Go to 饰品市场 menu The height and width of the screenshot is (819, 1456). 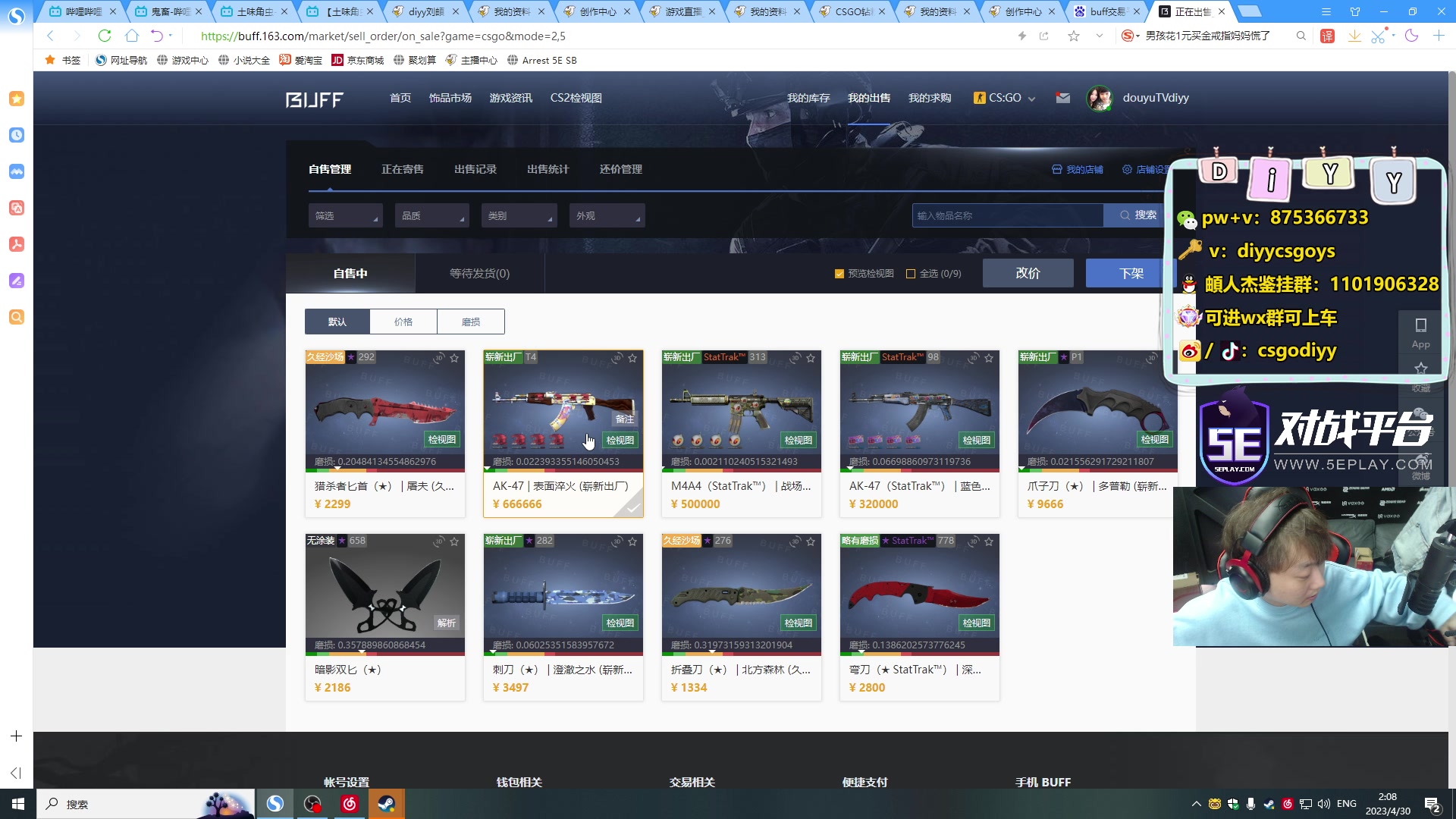[x=450, y=98]
